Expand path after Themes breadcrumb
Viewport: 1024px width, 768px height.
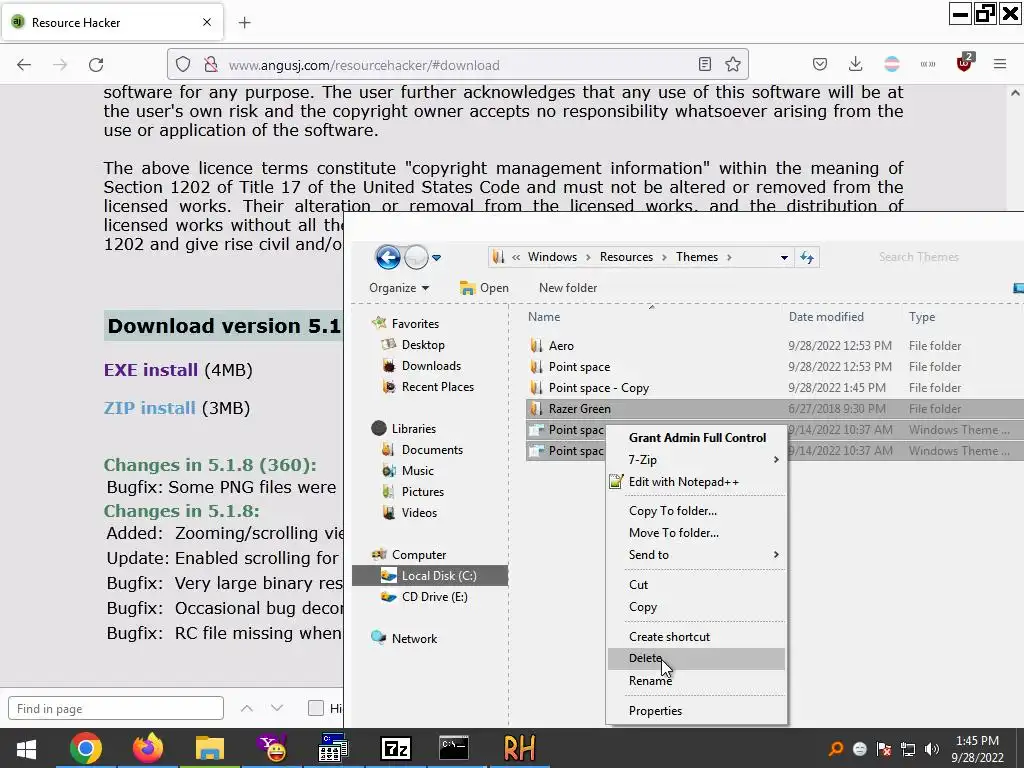729,257
